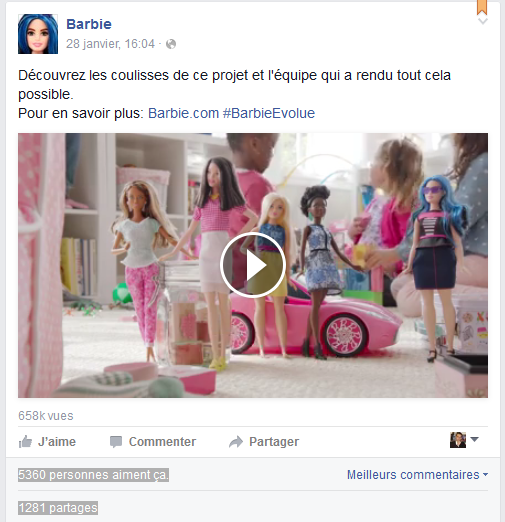505x522 pixels.
Task: Select Commenter to write a comment
Action: tap(153, 442)
